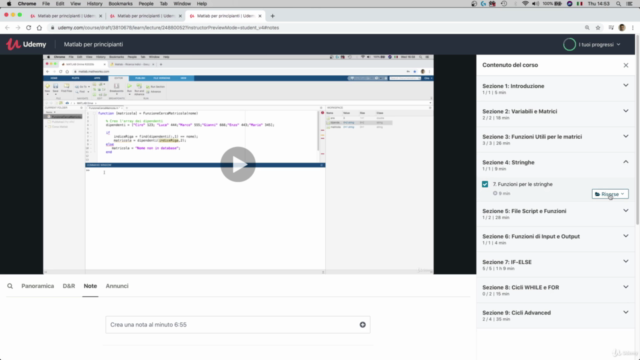Go forward in Chrome
This screenshot has width=640, height=360.
[18, 28]
